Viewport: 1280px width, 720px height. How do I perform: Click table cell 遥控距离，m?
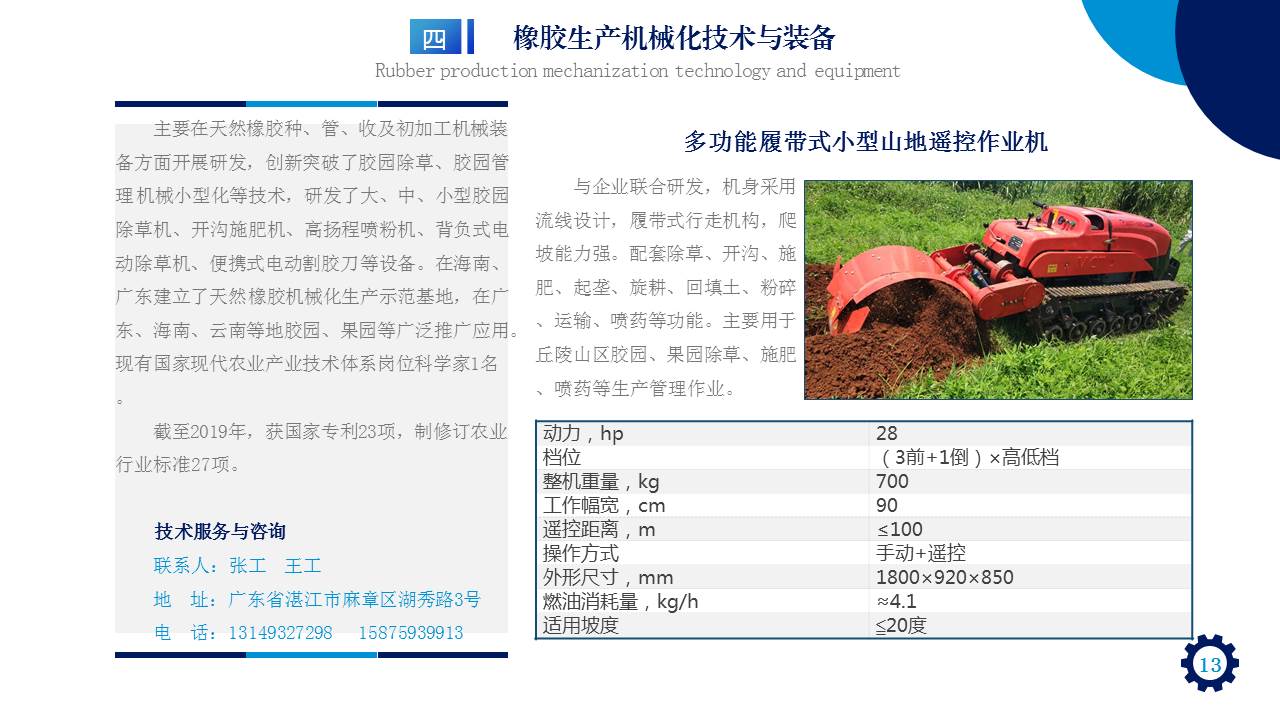click(704, 529)
